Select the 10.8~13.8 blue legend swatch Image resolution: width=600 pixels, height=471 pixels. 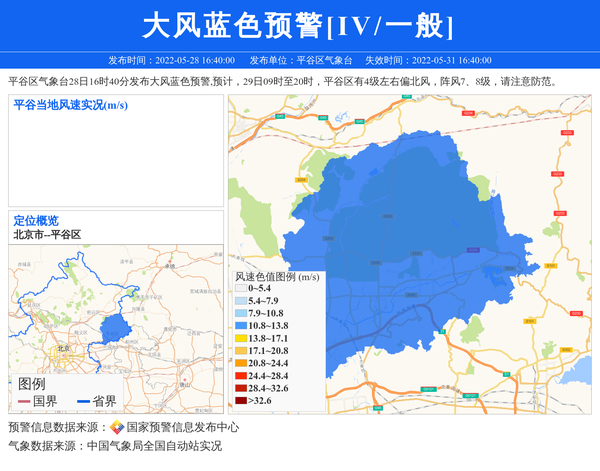pos(240,326)
